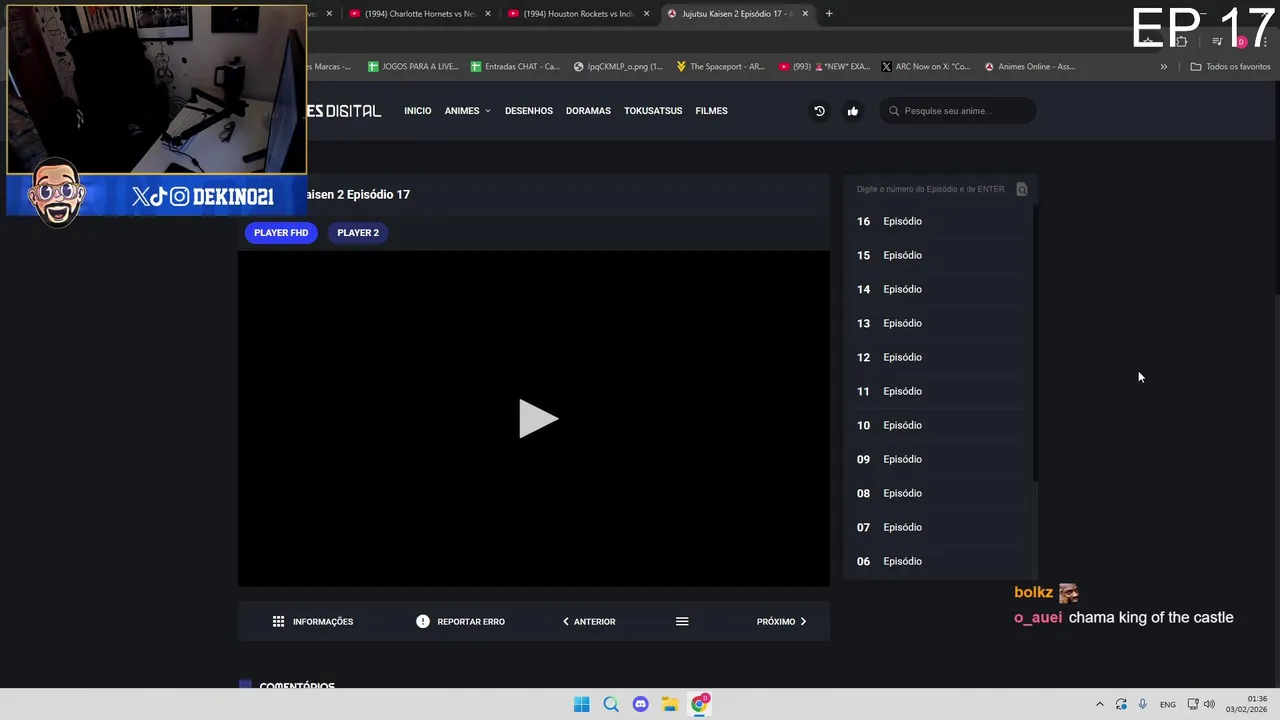This screenshot has width=1280, height=720.
Task: Open the episode list hamburger icon below the player
Action: pos(682,622)
